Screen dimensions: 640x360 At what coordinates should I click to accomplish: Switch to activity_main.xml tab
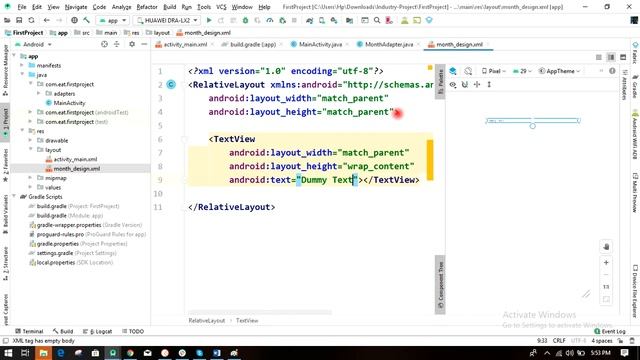tap(185, 44)
